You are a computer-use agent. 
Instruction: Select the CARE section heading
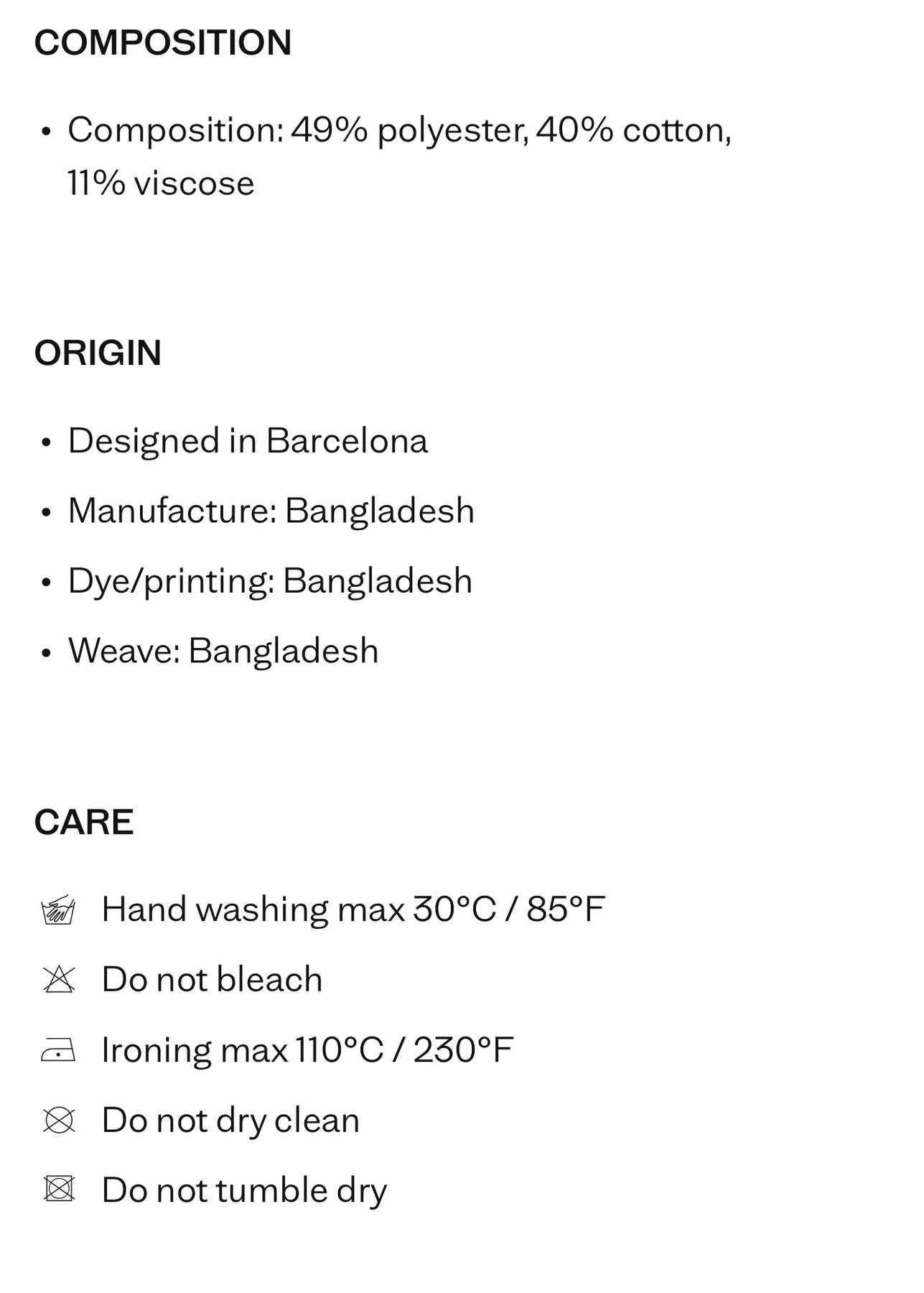[84, 822]
